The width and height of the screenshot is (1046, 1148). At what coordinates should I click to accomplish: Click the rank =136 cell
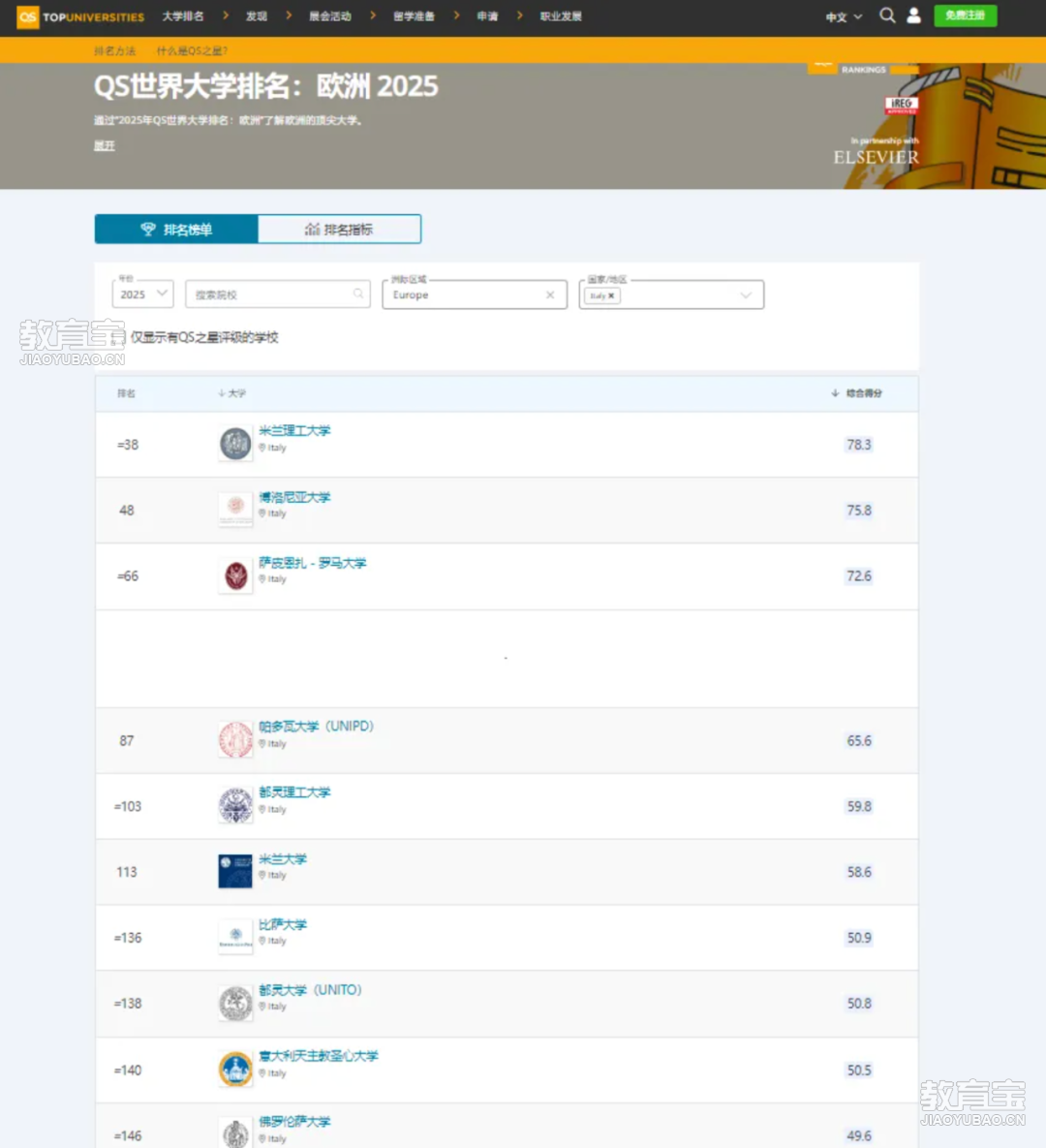click(128, 938)
